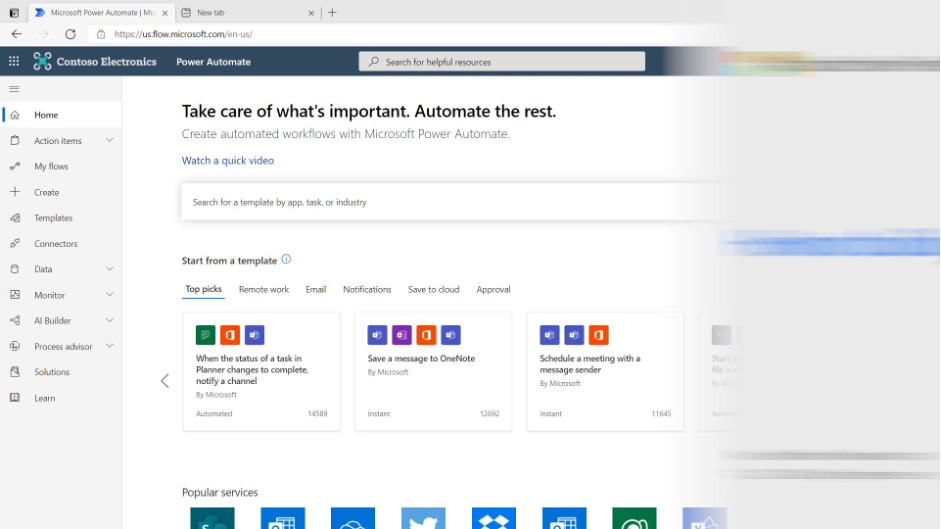Screen dimensions: 941x529
Task: Expand the Data section chevron
Action: pyautogui.click(x=109, y=268)
